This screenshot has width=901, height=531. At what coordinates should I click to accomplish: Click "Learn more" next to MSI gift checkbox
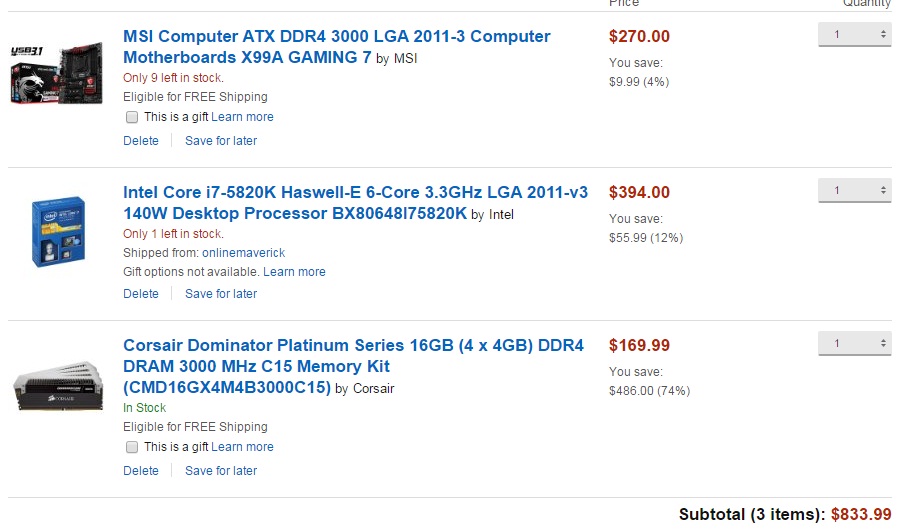coord(242,117)
